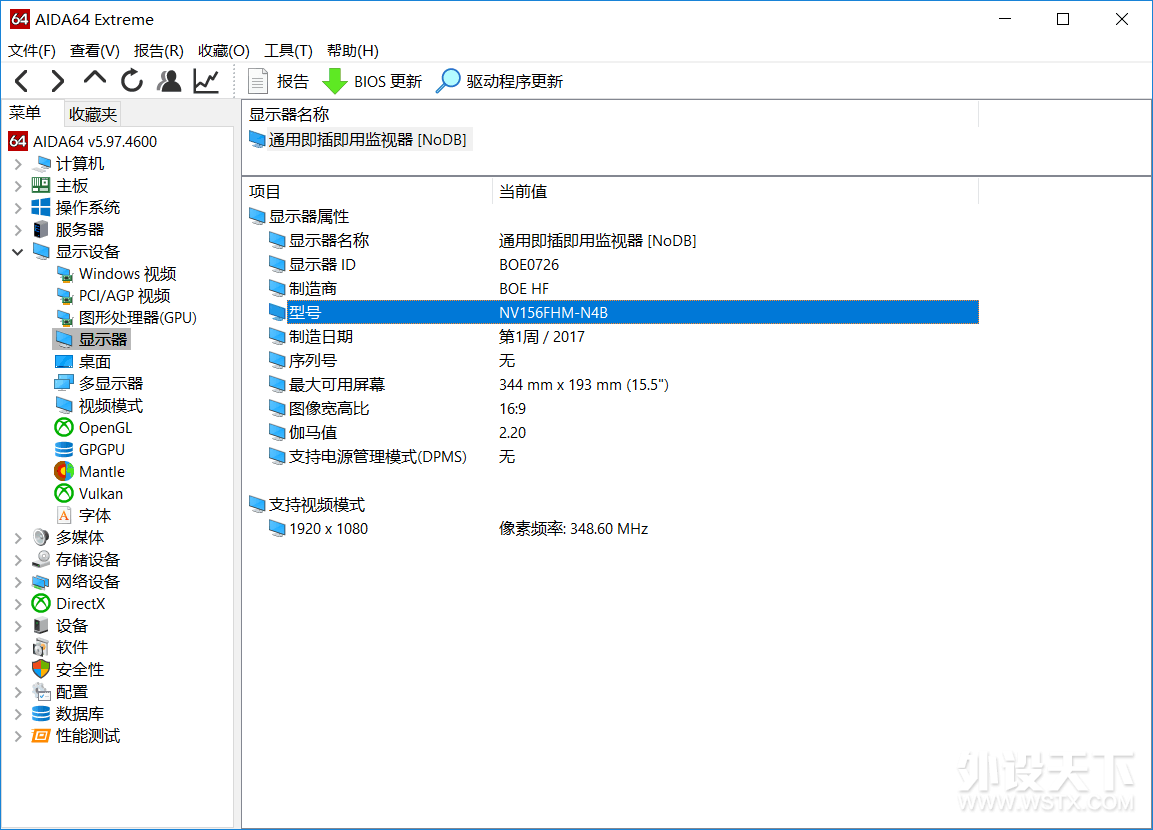Switch to the 菜单 tab

point(25,112)
